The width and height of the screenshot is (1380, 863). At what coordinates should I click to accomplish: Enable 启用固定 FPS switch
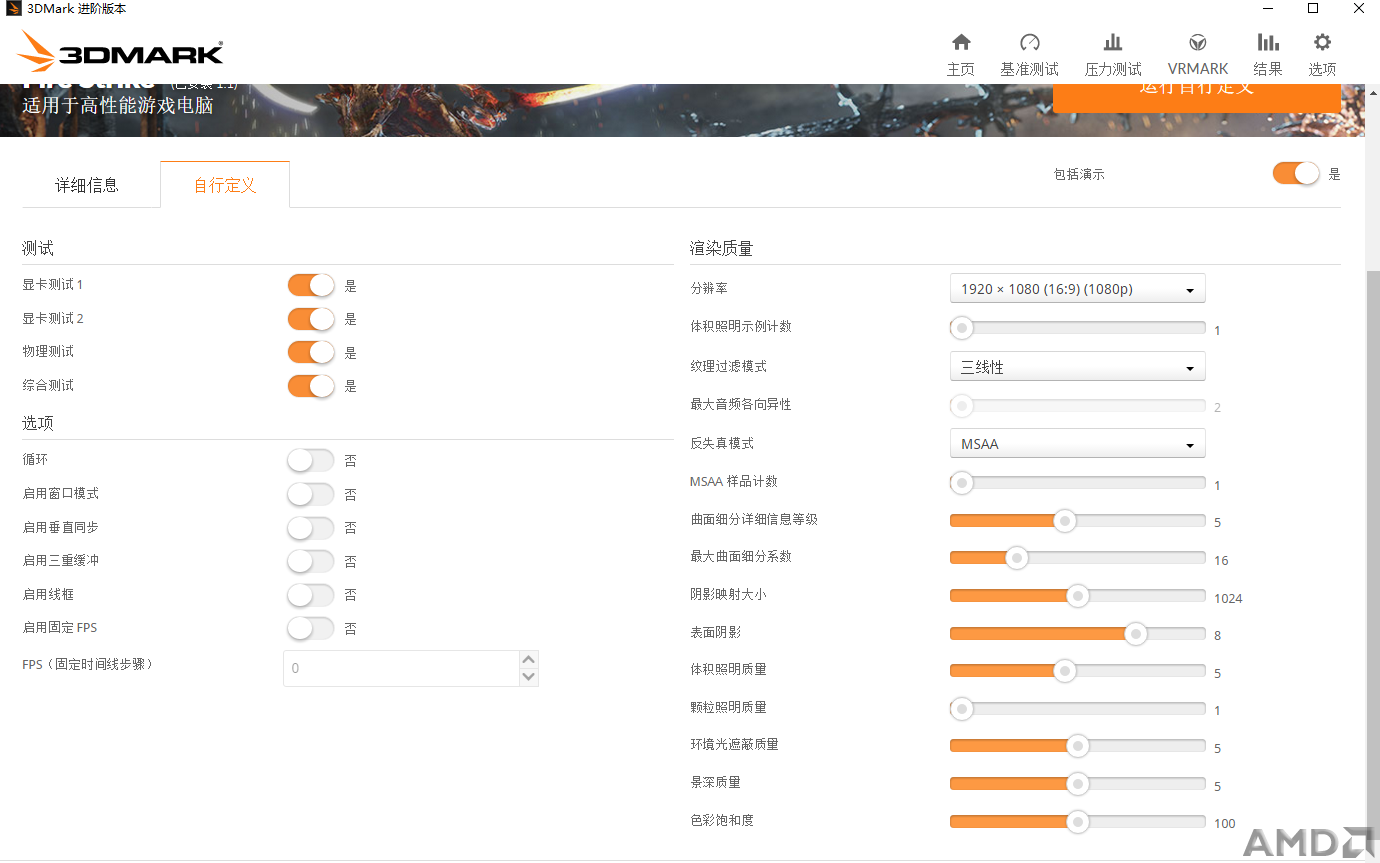[x=311, y=628]
